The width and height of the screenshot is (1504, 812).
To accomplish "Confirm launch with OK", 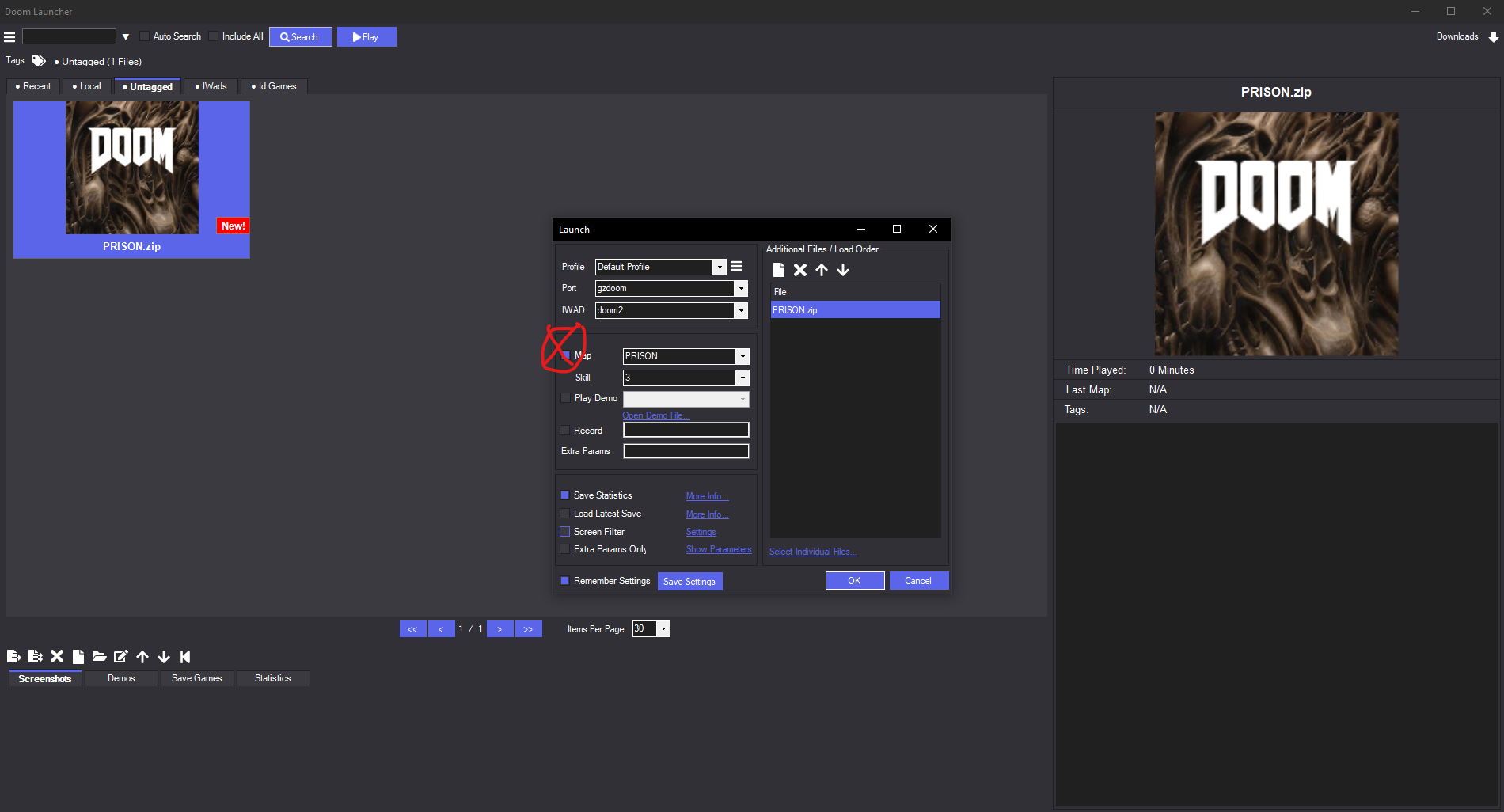I will (855, 581).
